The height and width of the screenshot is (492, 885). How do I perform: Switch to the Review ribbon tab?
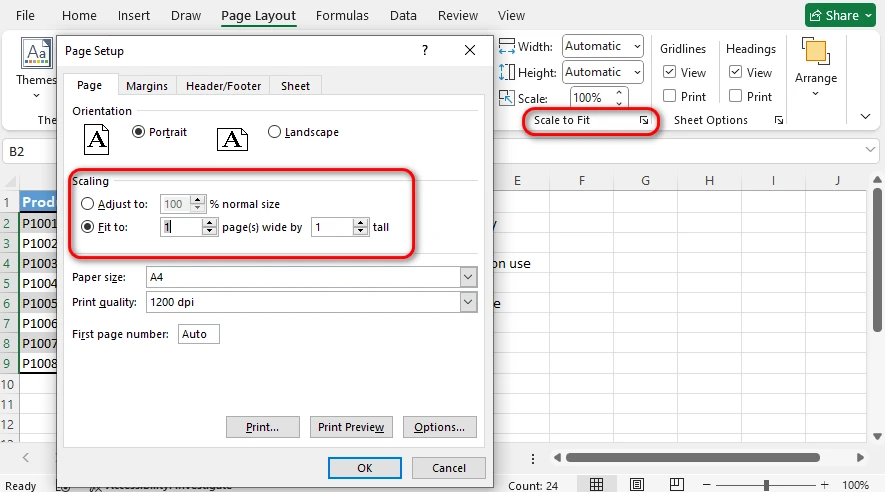458,16
